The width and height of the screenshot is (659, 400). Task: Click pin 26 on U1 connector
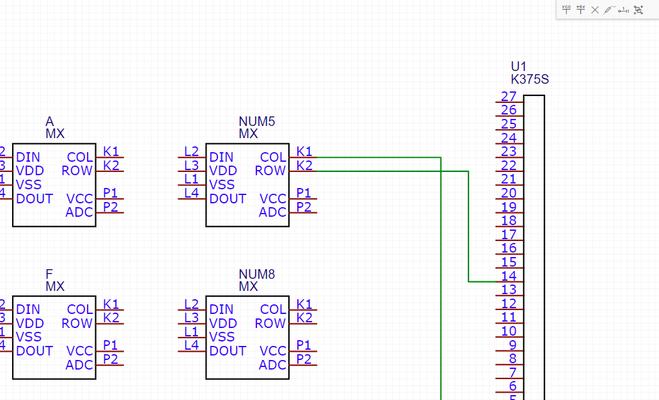click(x=509, y=111)
